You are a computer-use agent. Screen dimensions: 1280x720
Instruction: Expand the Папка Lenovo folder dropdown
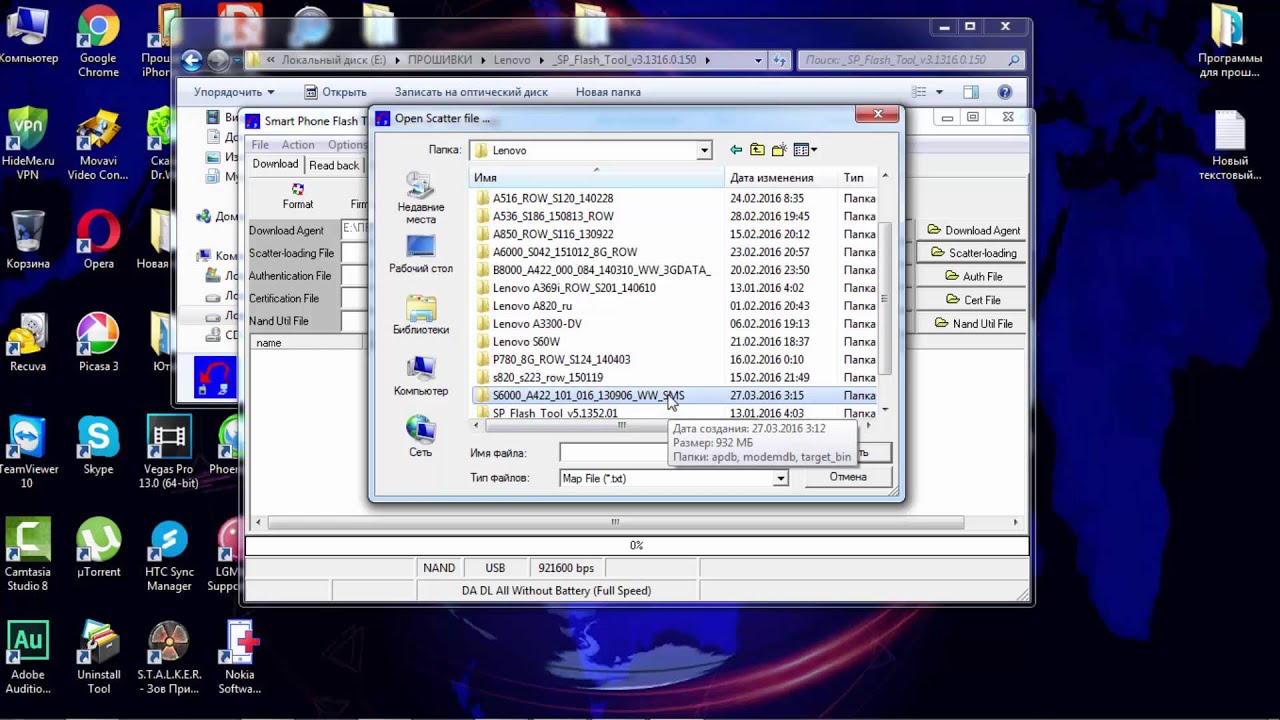point(704,150)
